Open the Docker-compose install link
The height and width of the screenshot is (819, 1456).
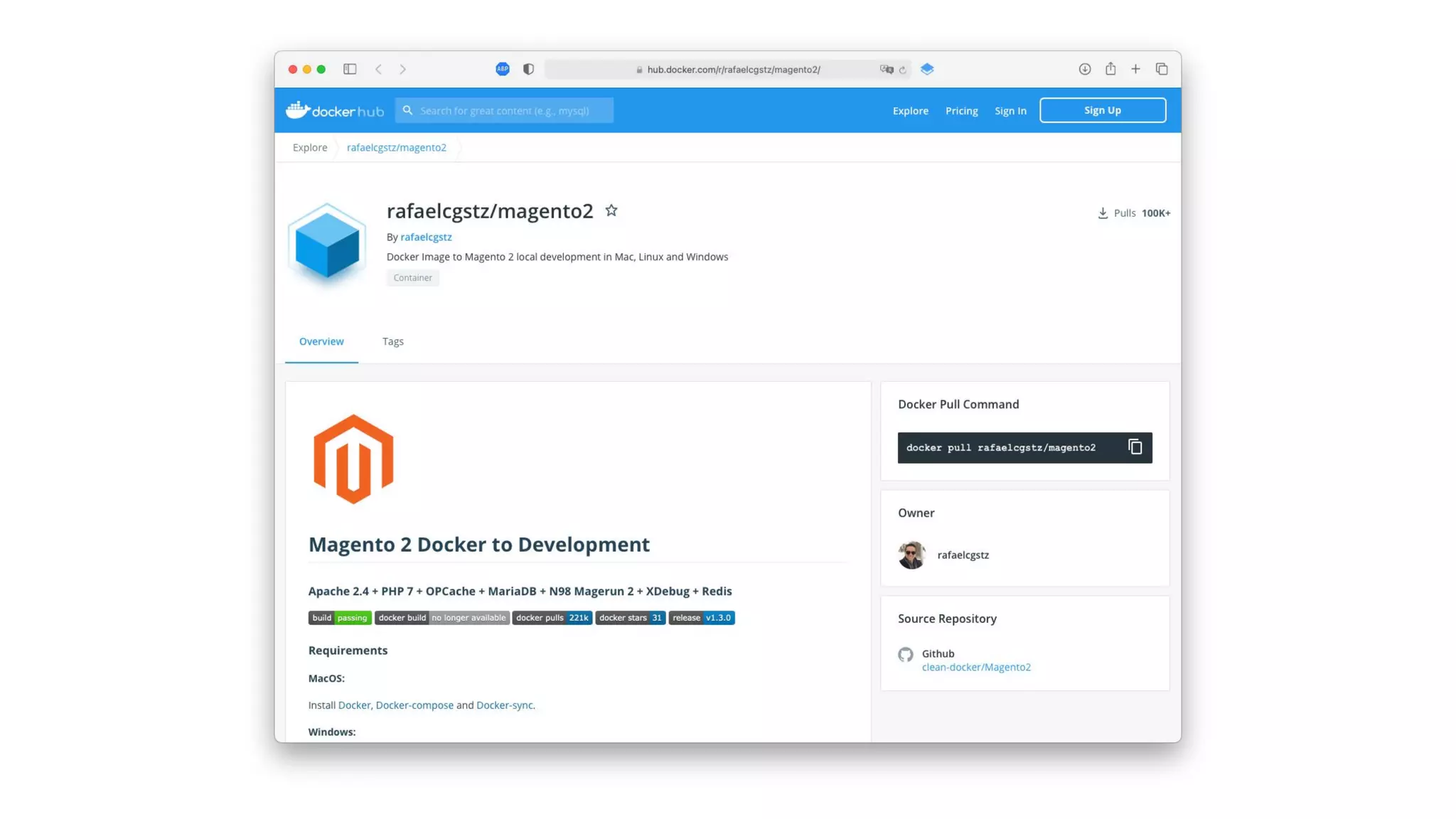pyautogui.click(x=414, y=705)
